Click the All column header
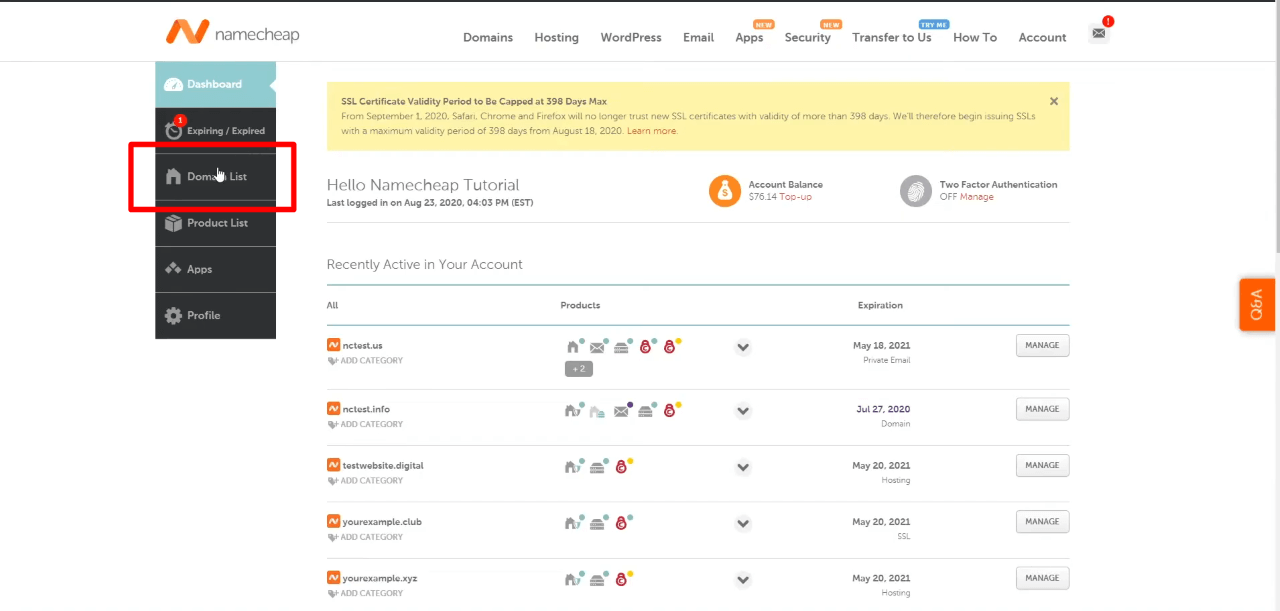The height and width of the screenshot is (611, 1280). pos(333,305)
